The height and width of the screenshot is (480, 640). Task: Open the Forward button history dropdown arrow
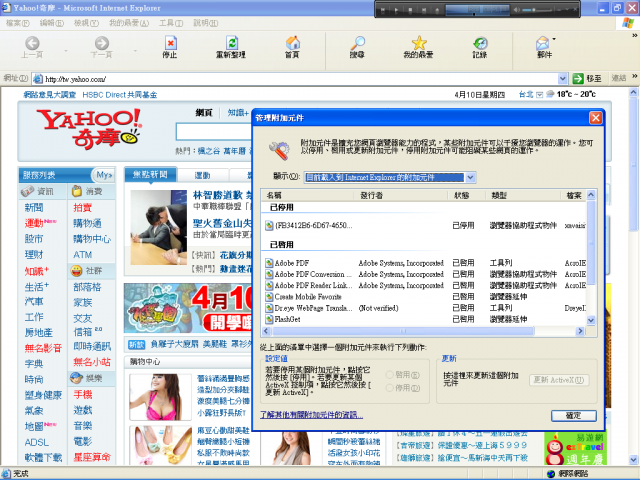(x=135, y=51)
